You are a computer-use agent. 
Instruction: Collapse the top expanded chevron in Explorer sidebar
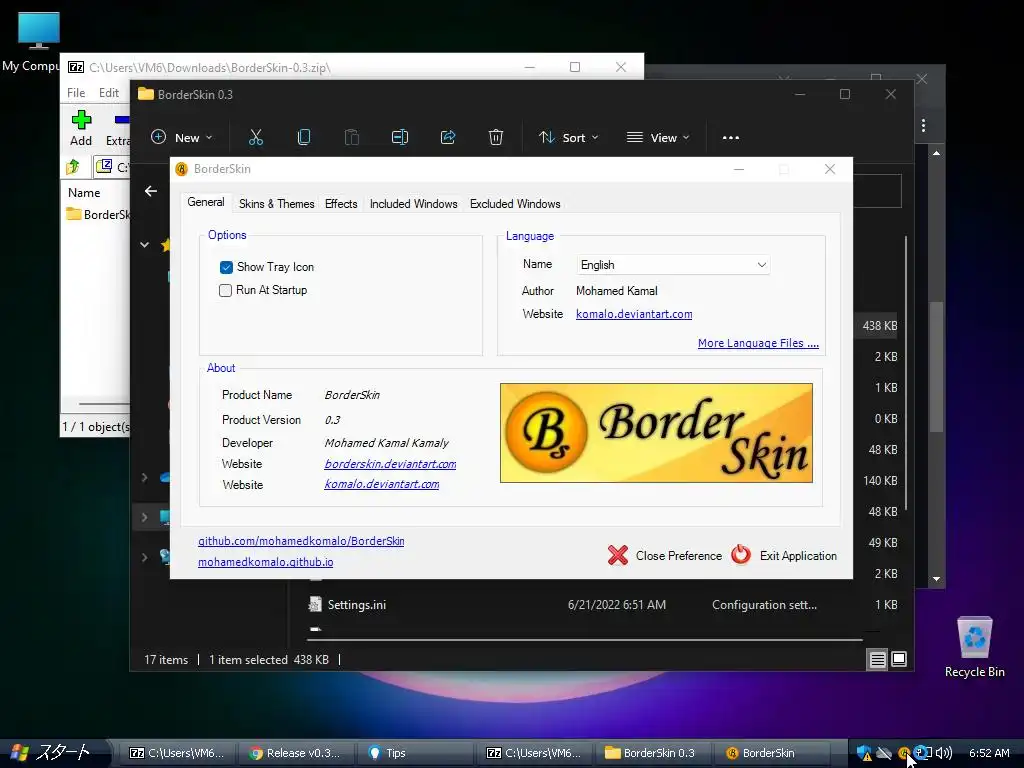[144, 245]
